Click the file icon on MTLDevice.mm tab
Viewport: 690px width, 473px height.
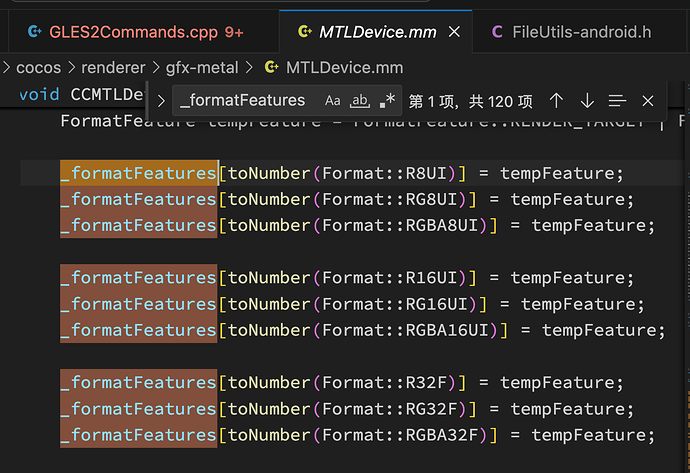pos(305,32)
